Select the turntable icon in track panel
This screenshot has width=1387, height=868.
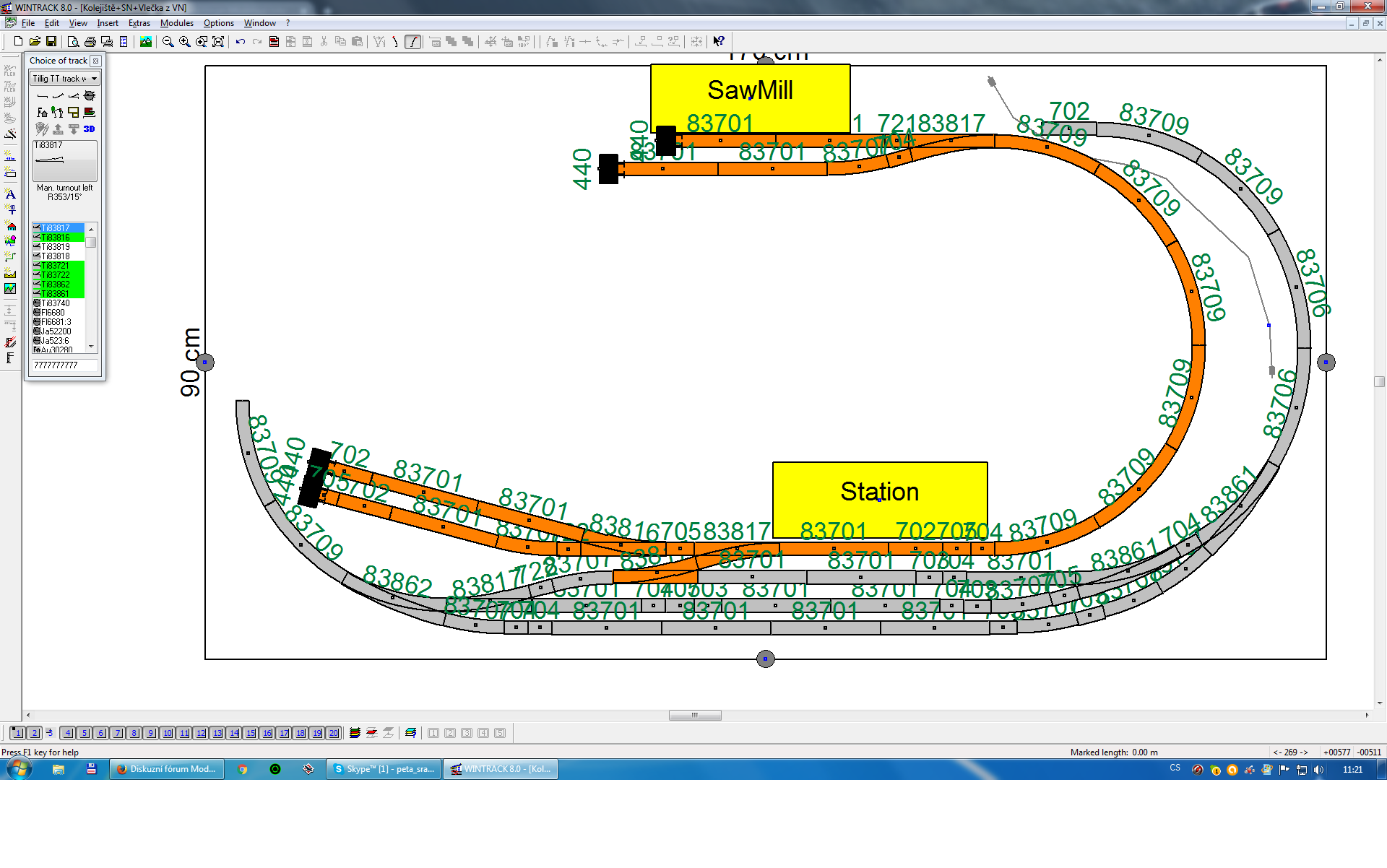pos(90,95)
